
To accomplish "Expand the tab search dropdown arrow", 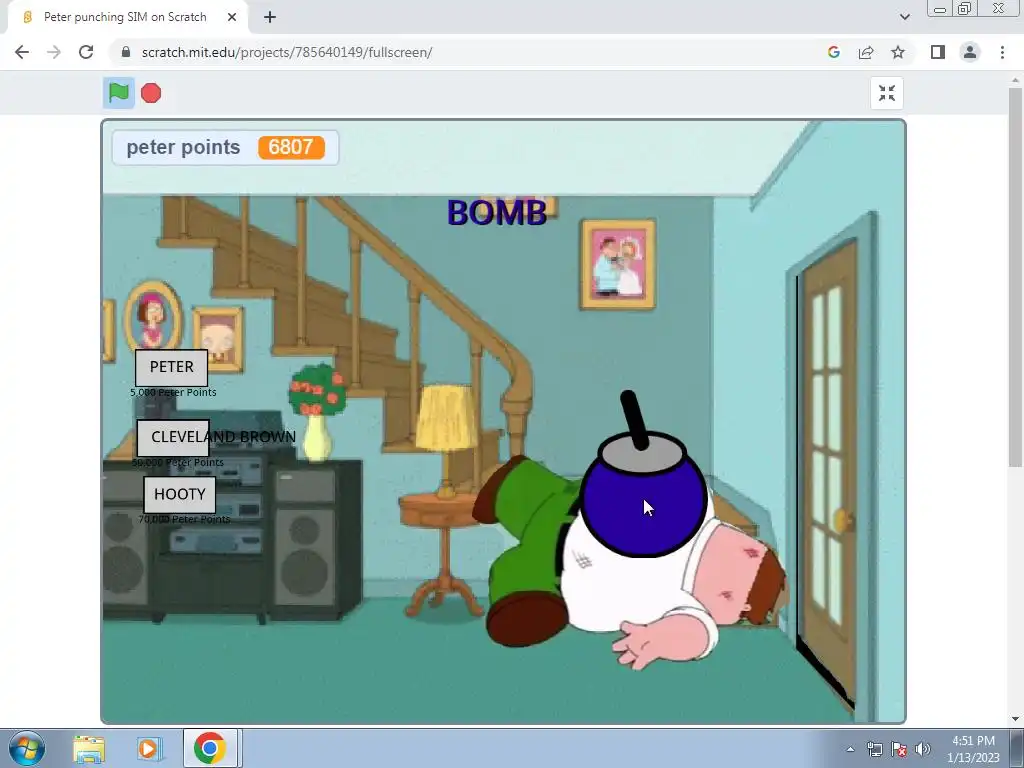I will tap(904, 17).
